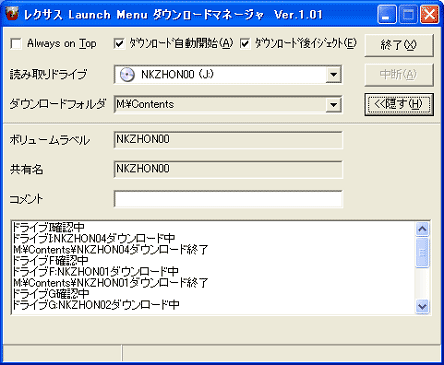The height and width of the screenshot is (365, 444).
Task: Click log scrollbar up arrow
Action: click(x=422, y=229)
